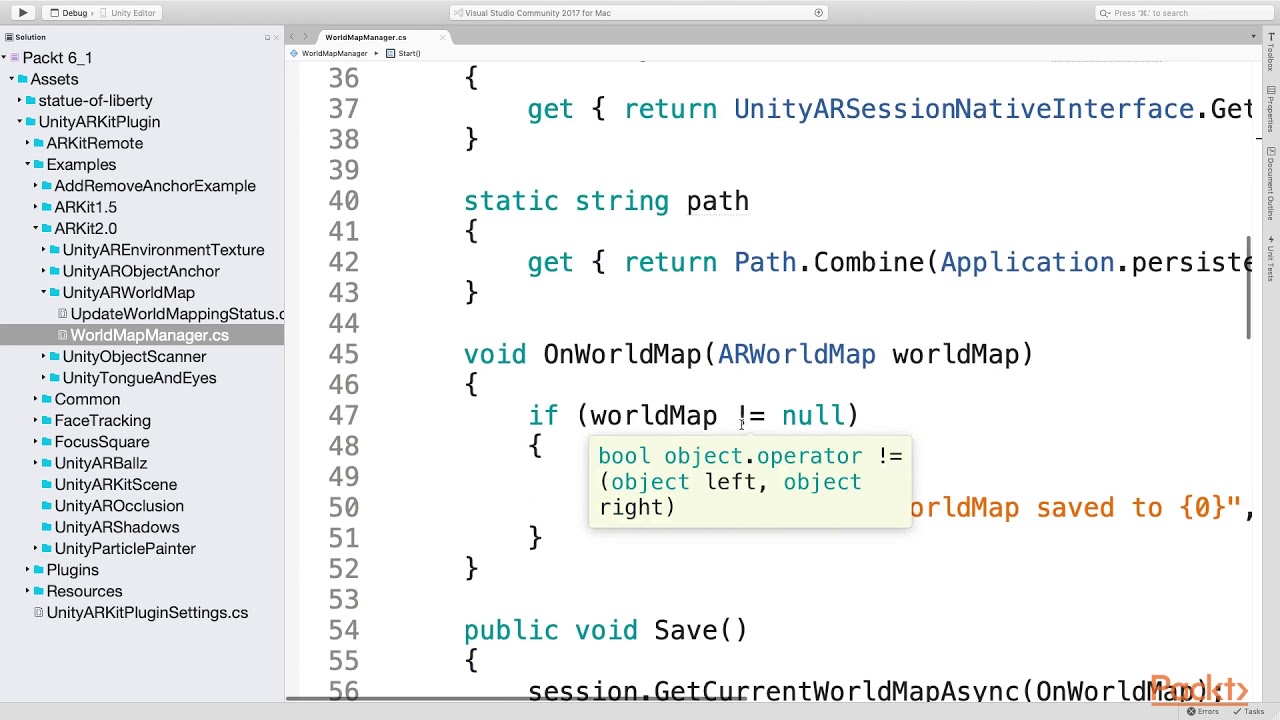Expand the Common folder
This screenshot has height=720, width=1280.
35,399
